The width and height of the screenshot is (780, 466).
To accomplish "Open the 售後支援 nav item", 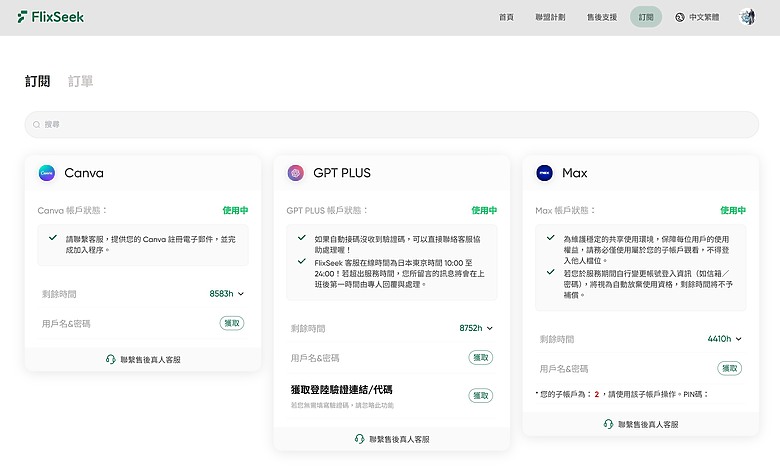I will 601,17.
